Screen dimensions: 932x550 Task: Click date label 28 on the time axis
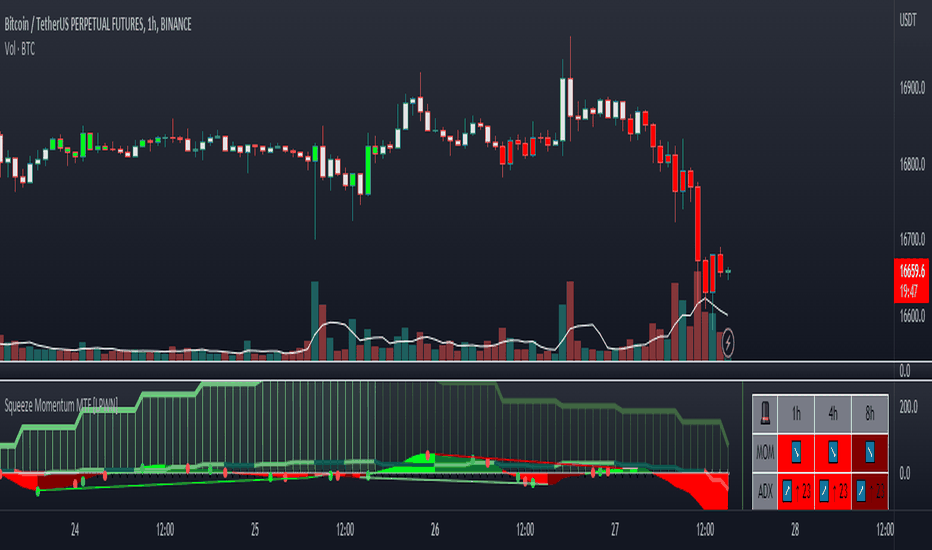coord(795,530)
